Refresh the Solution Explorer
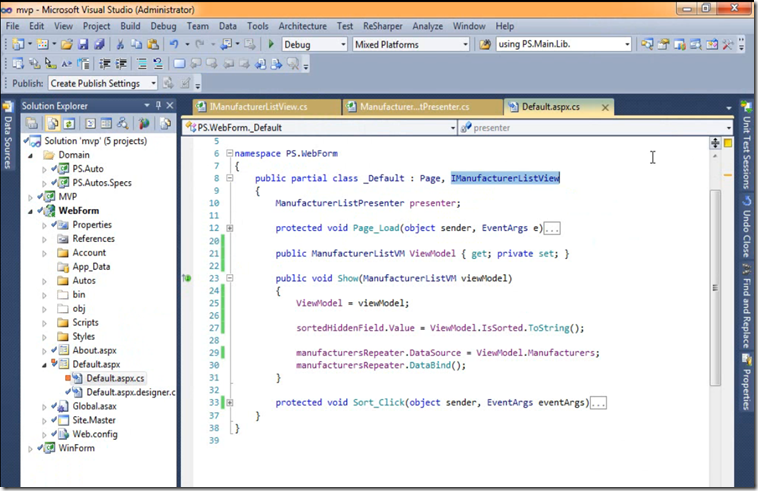This screenshot has width=758, height=491. [69, 124]
